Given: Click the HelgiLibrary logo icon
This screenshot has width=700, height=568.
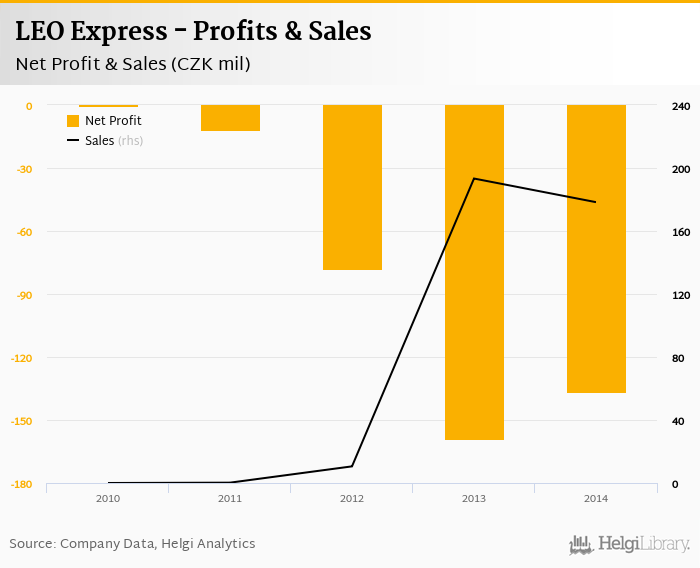Looking at the screenshot, I should point(581,544).
